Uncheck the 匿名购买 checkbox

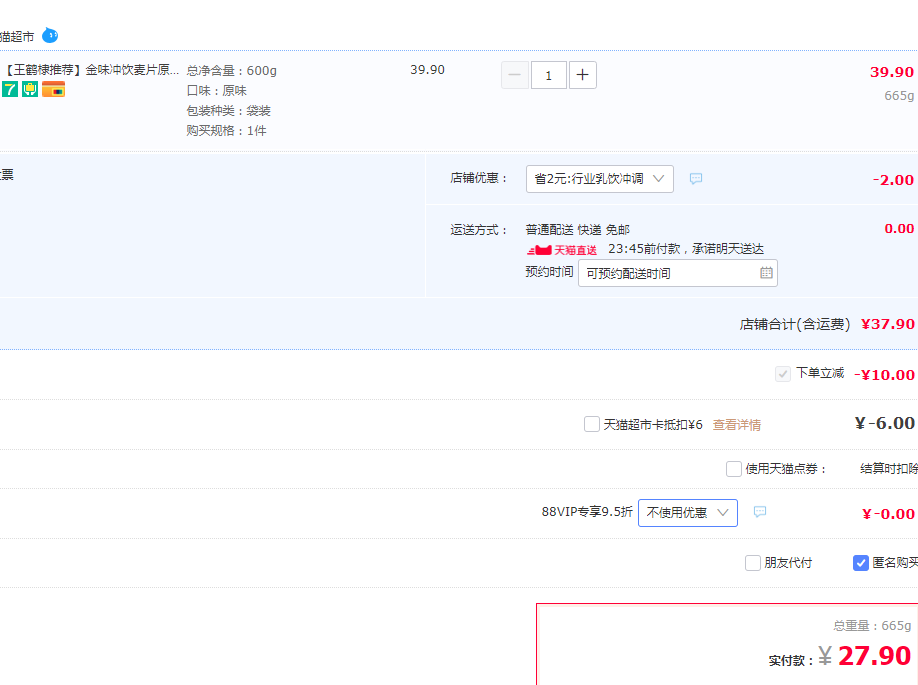coord(861,563)
